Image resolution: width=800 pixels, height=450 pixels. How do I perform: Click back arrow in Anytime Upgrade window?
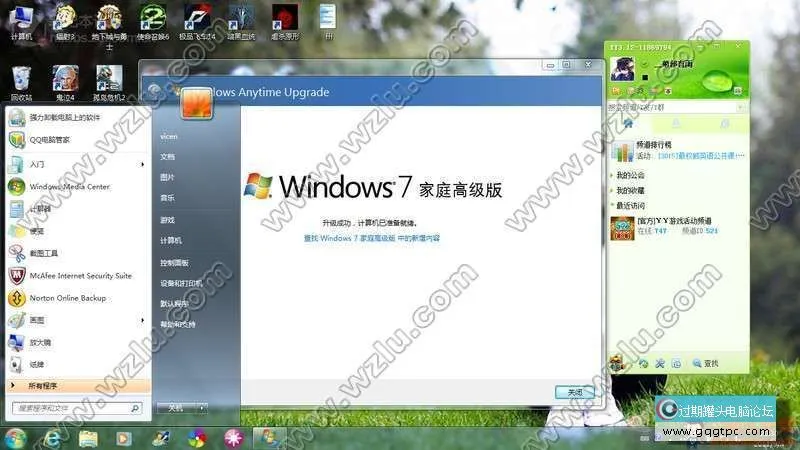(x=154, y=91)
